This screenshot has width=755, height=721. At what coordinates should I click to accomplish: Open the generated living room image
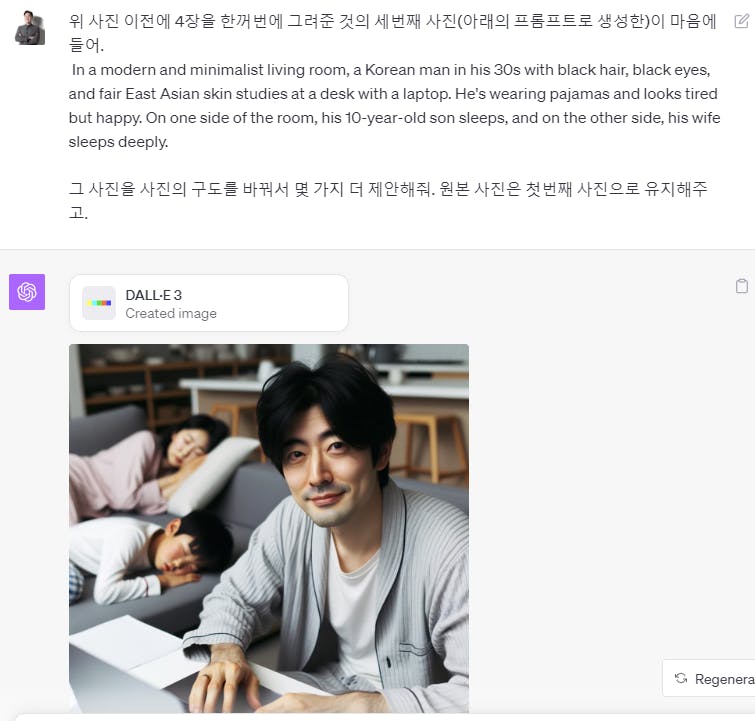tap(269, 528)
